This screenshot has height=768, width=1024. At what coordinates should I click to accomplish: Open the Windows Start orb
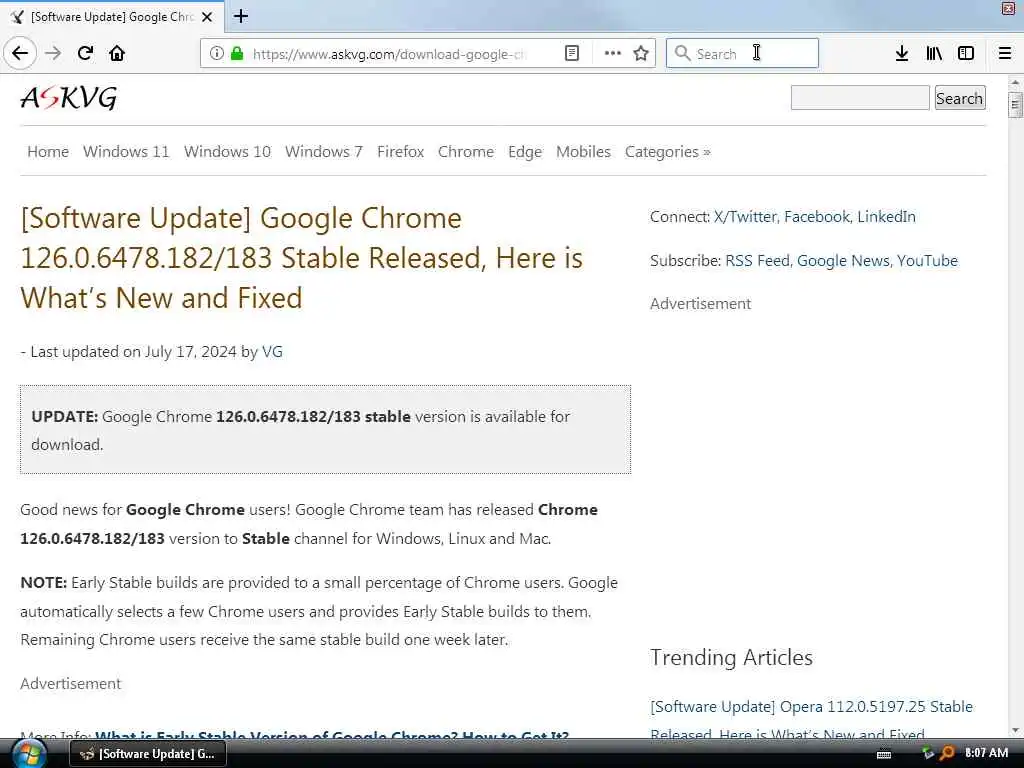pyautogui.click(x=29, y=754)
